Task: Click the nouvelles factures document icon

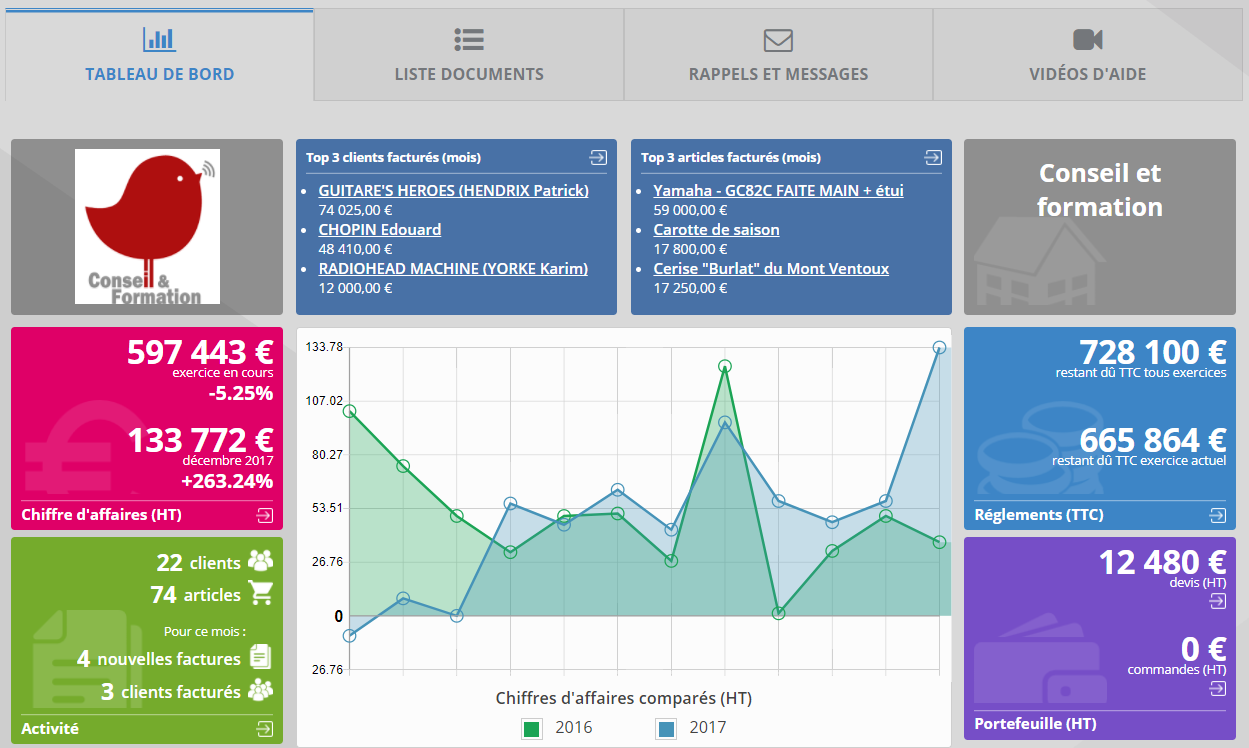Action: pos(260,657)
